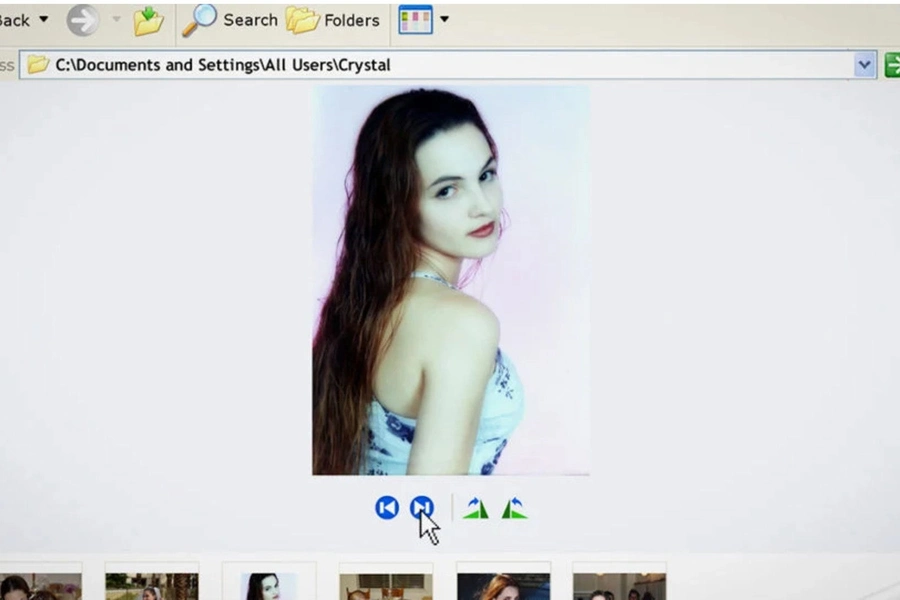Click the Up folder icon

click(148, 20)
